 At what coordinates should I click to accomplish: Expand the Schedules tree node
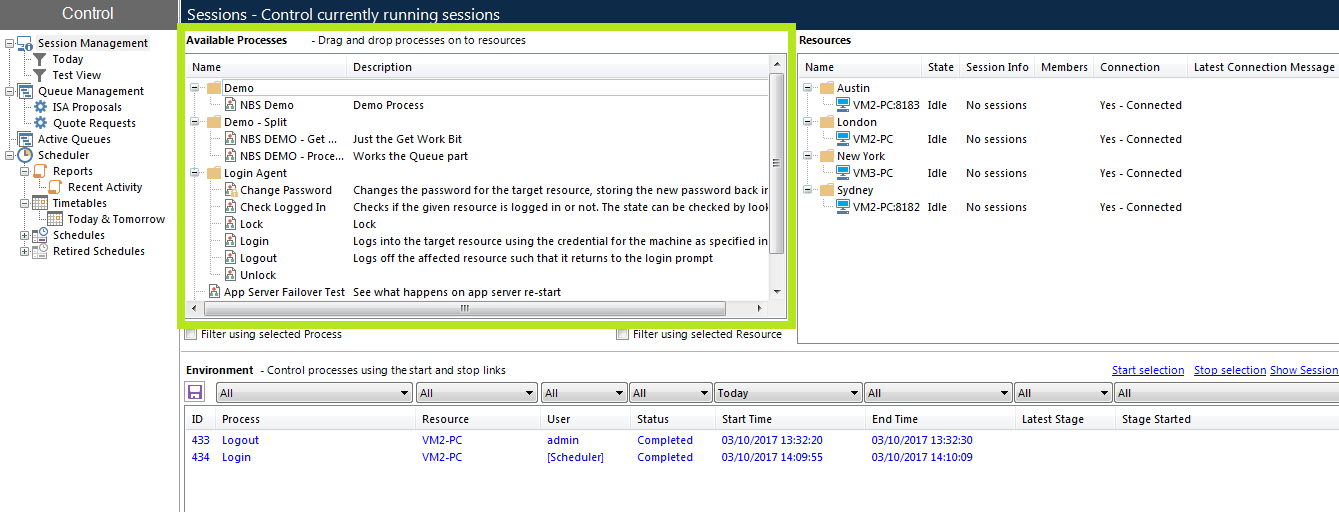pyautogui.click(x=25, y=235)
